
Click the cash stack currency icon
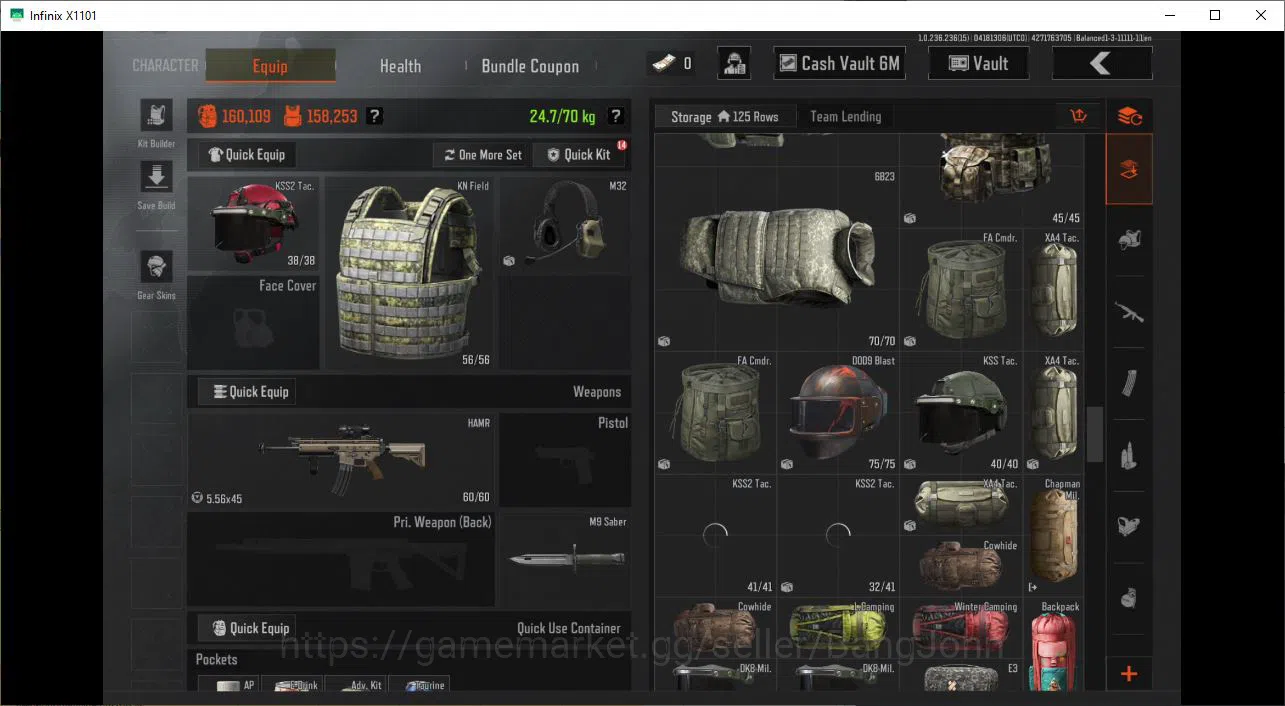coord(661,63)
